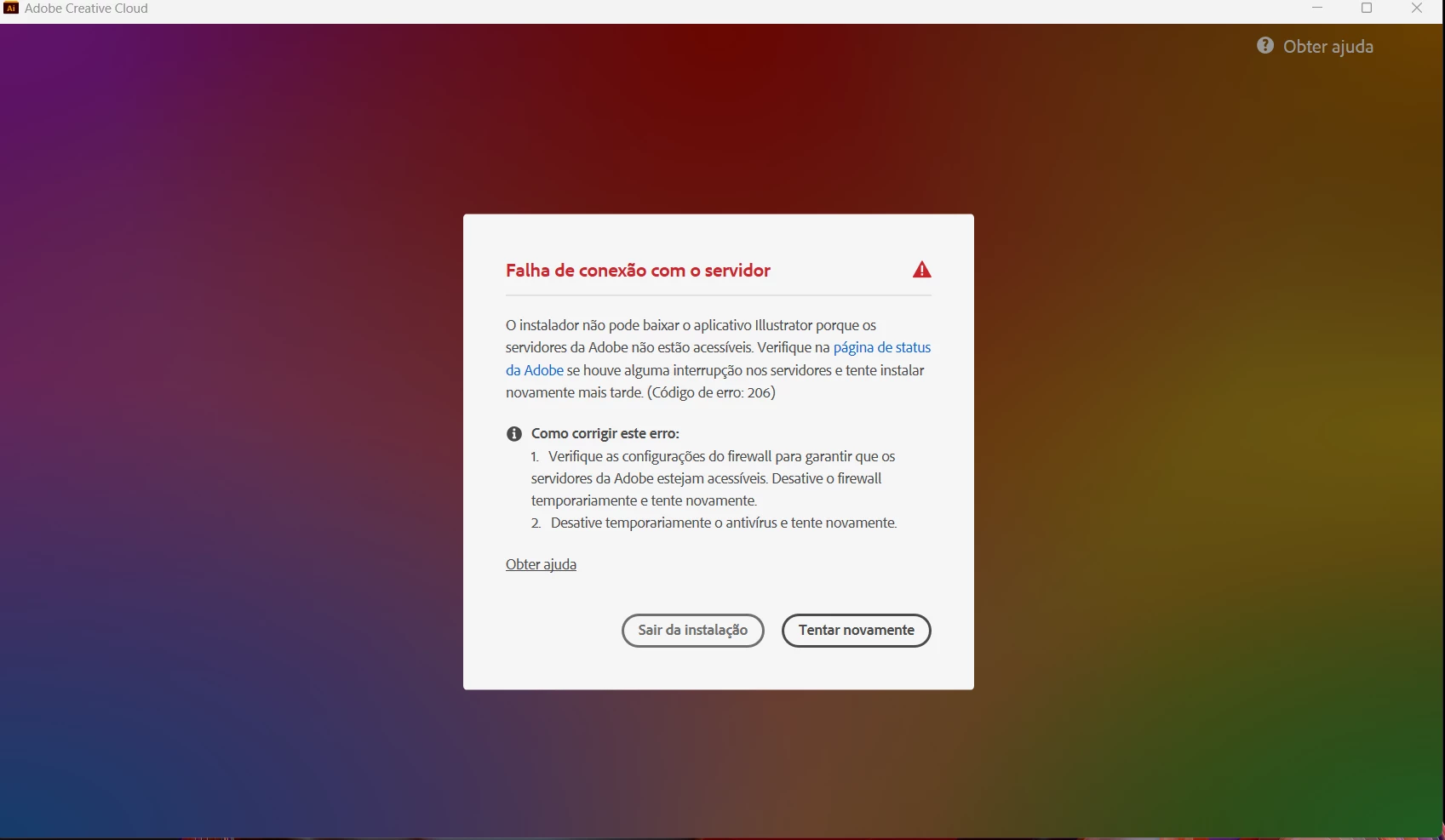The height and width of the screenshot is (840, 1445).
Task: Click the info icon beside Como corrigir
Action: click(514, 434)
